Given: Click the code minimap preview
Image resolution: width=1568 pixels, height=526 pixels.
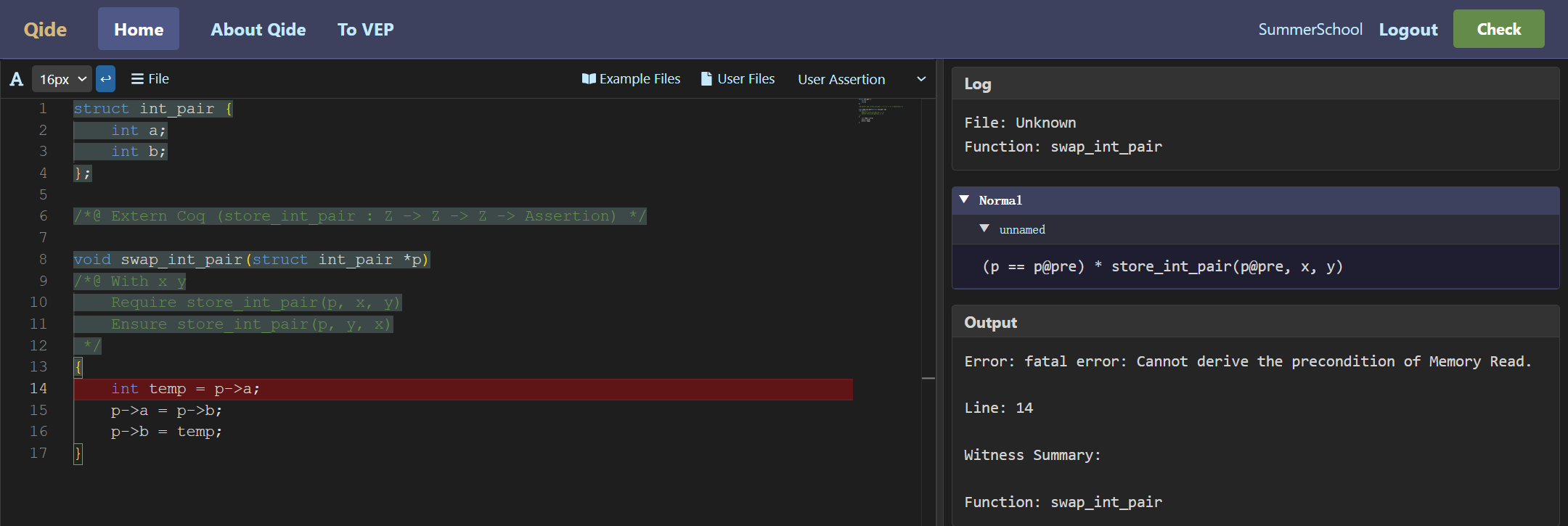Looking at the screenshot, I should click(881, 111).
